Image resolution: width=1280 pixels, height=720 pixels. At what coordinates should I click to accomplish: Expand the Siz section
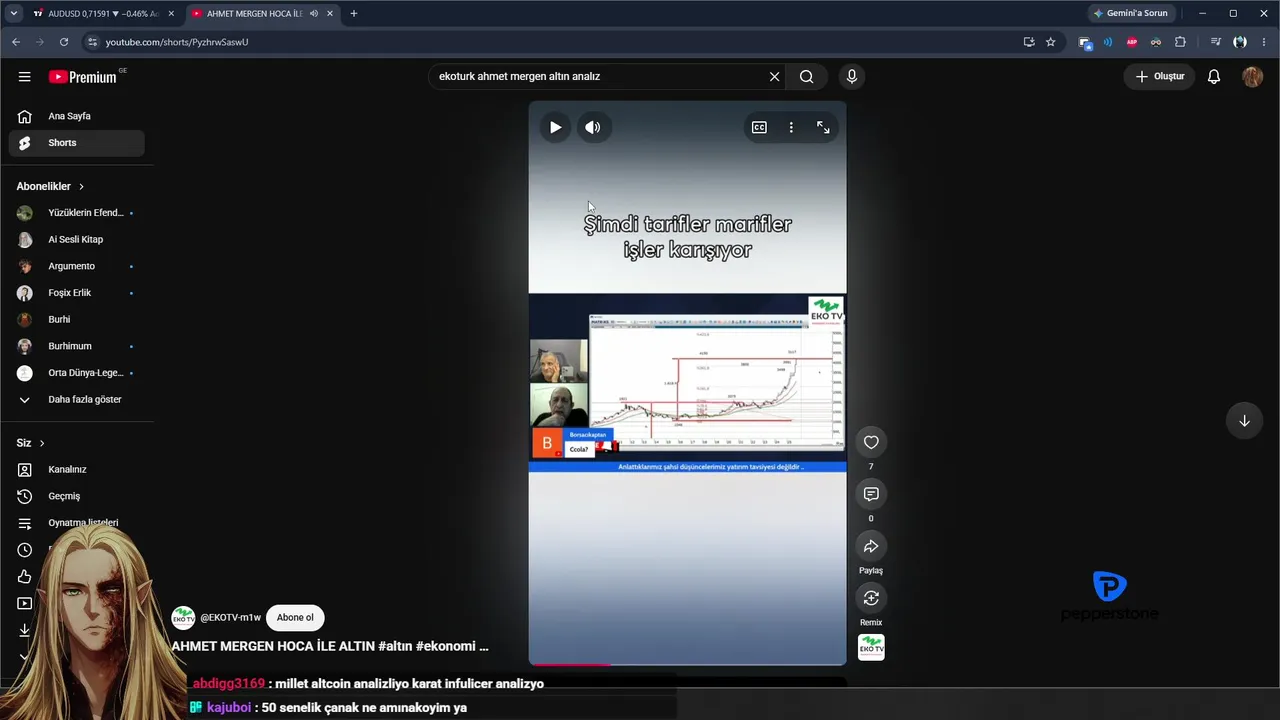(x=30, y=443)
